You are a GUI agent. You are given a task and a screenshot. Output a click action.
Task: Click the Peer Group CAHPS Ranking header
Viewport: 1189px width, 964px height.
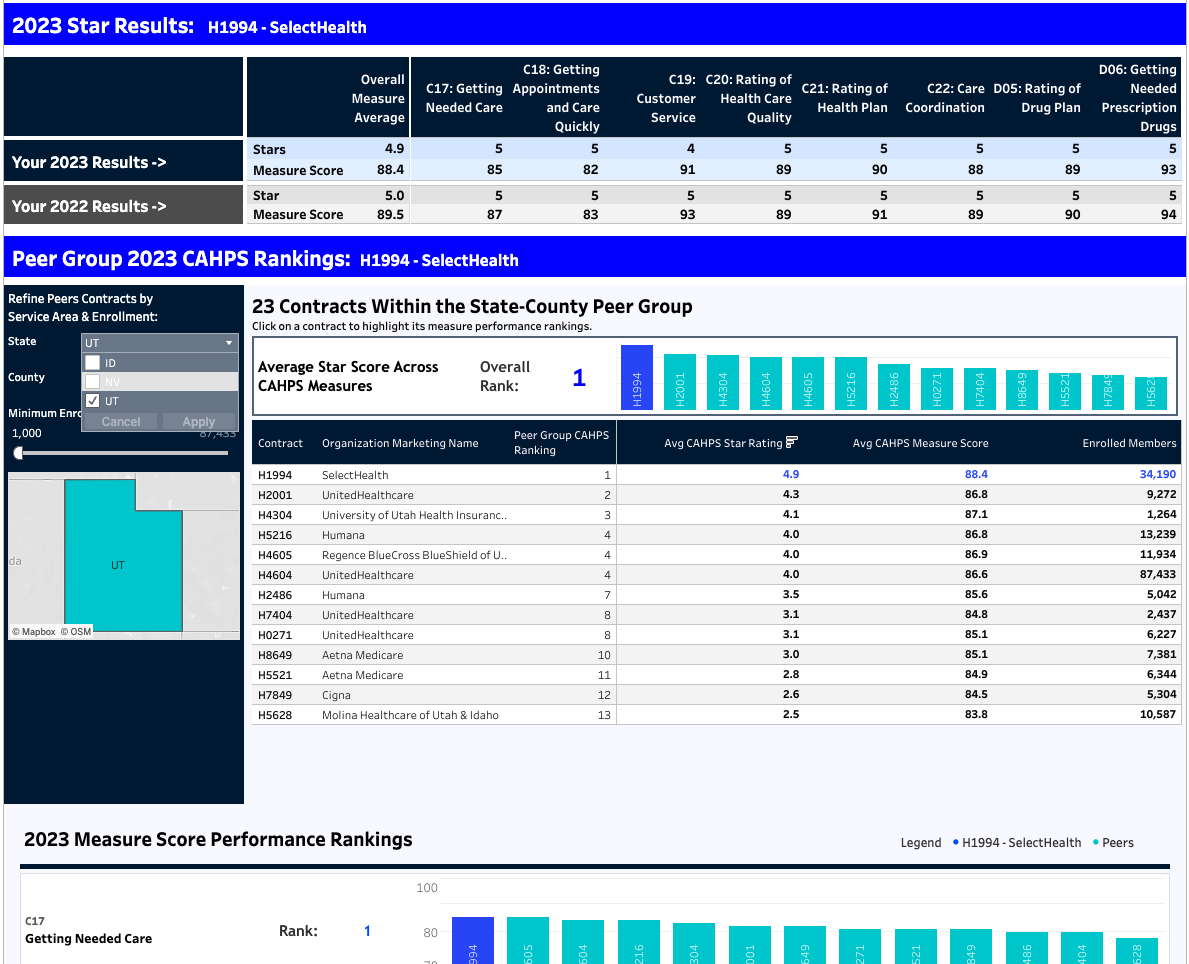[561, 442]
